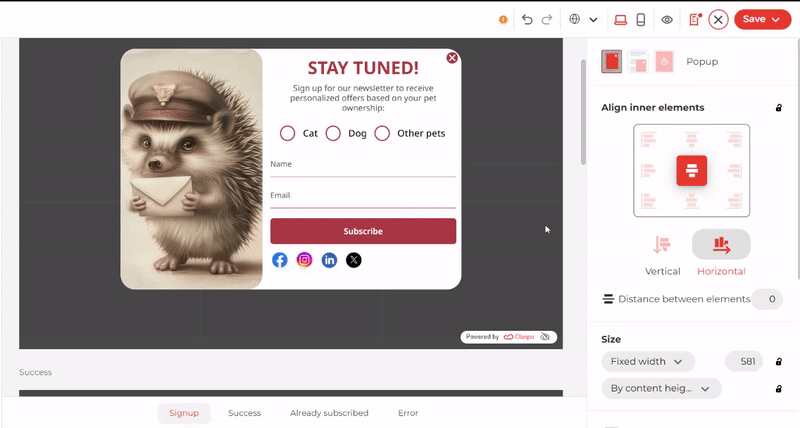Click the redo arrow icon
This screenshot has width=800, height=428.
pos(547,19)
